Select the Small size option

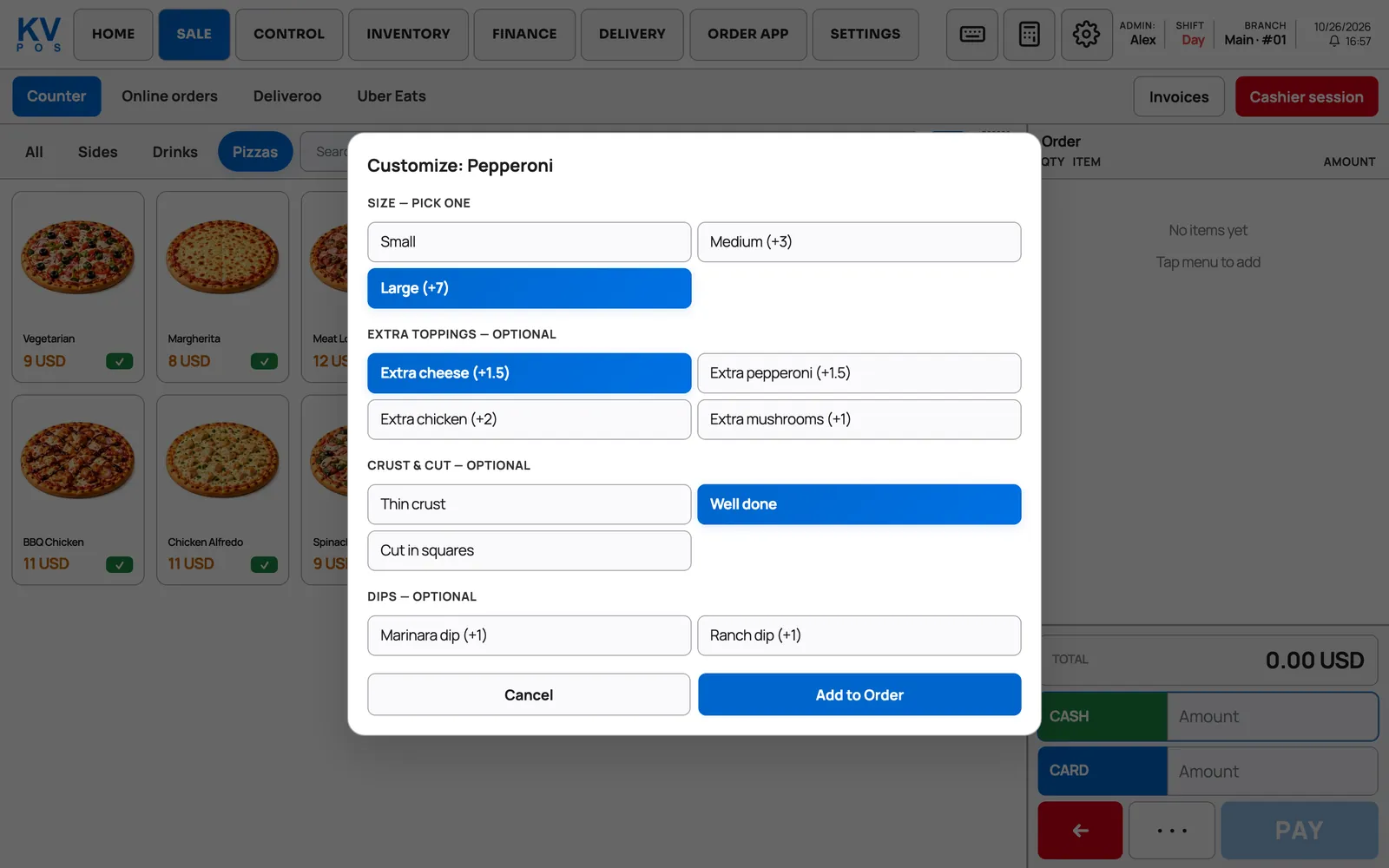click(x=530, y=242)
